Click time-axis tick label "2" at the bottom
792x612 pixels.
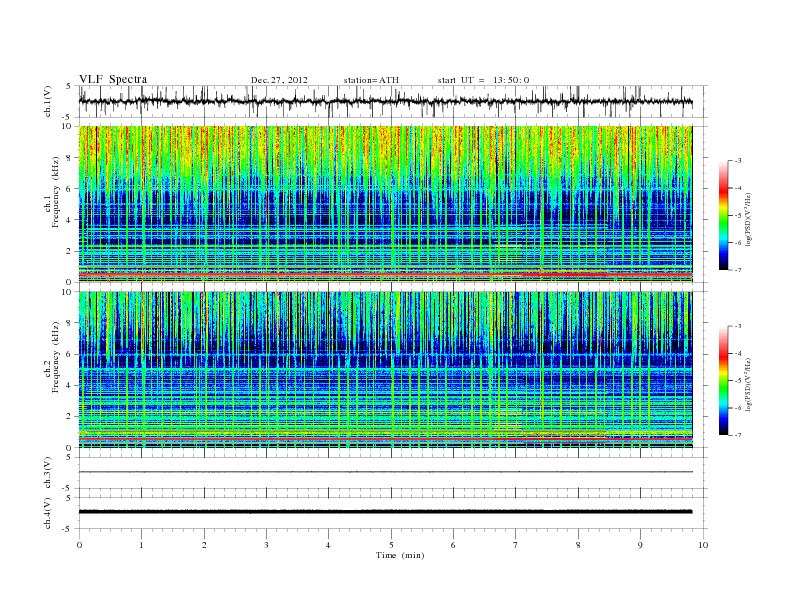pyautogui.click(x=204, y=545)
